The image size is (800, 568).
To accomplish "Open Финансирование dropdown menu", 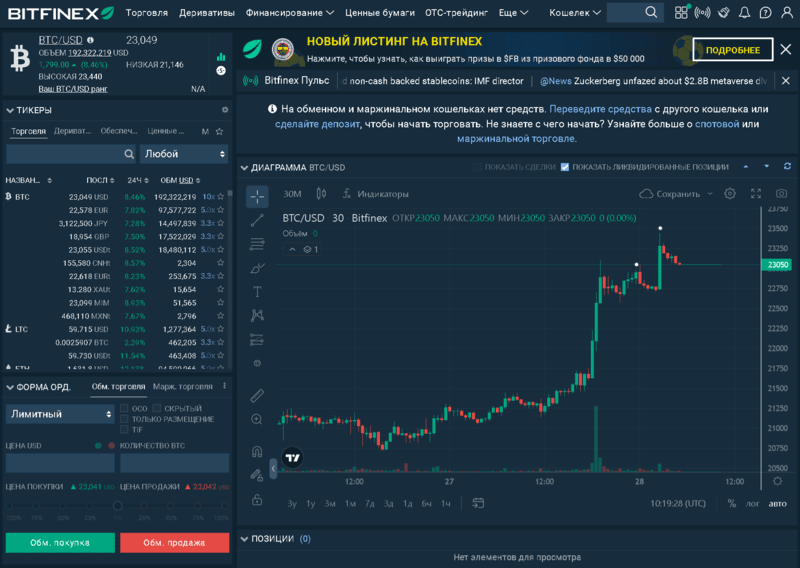I will coord(290,13).
